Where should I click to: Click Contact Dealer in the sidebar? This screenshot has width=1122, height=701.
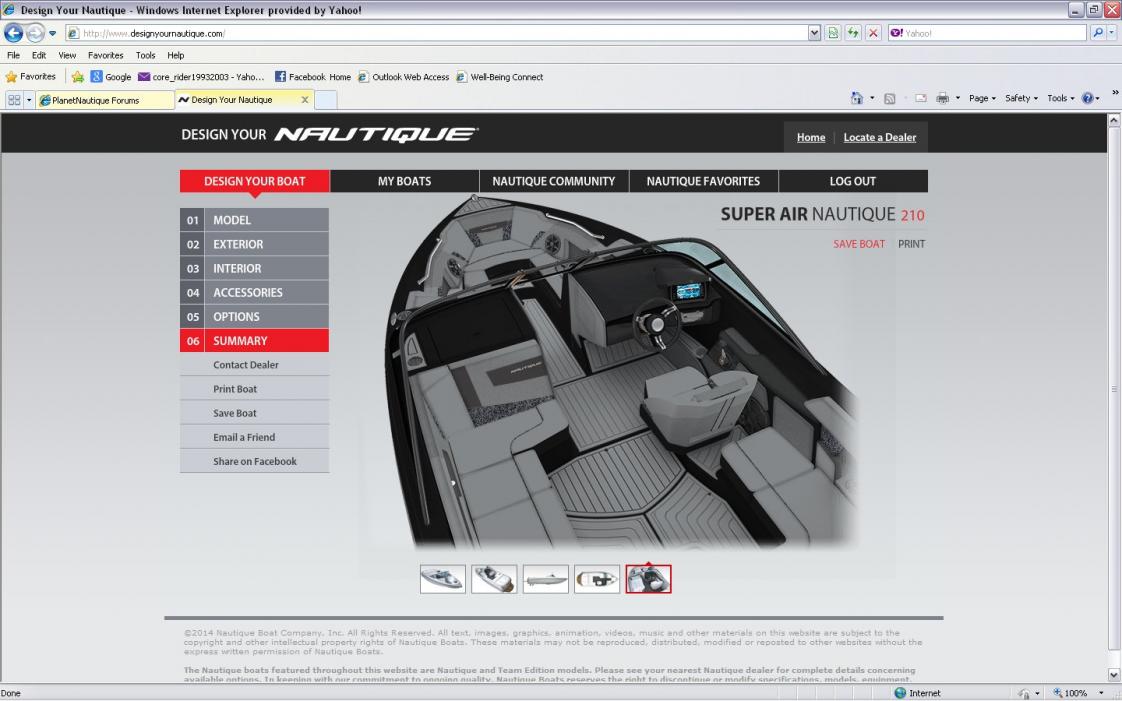[x=254, y=365]
